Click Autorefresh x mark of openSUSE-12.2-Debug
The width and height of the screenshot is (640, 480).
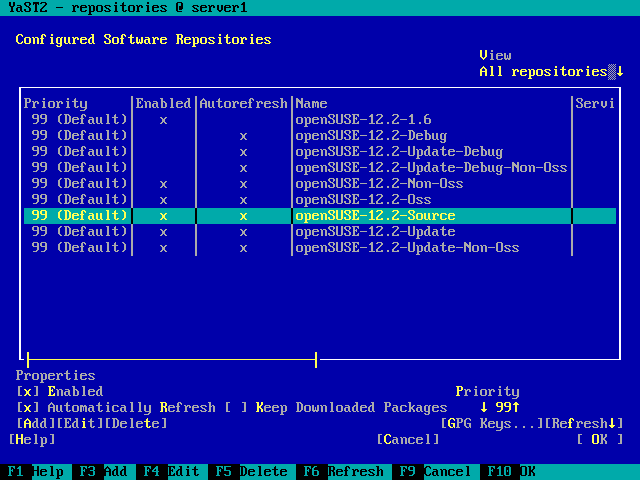click(x=243, y=136)
